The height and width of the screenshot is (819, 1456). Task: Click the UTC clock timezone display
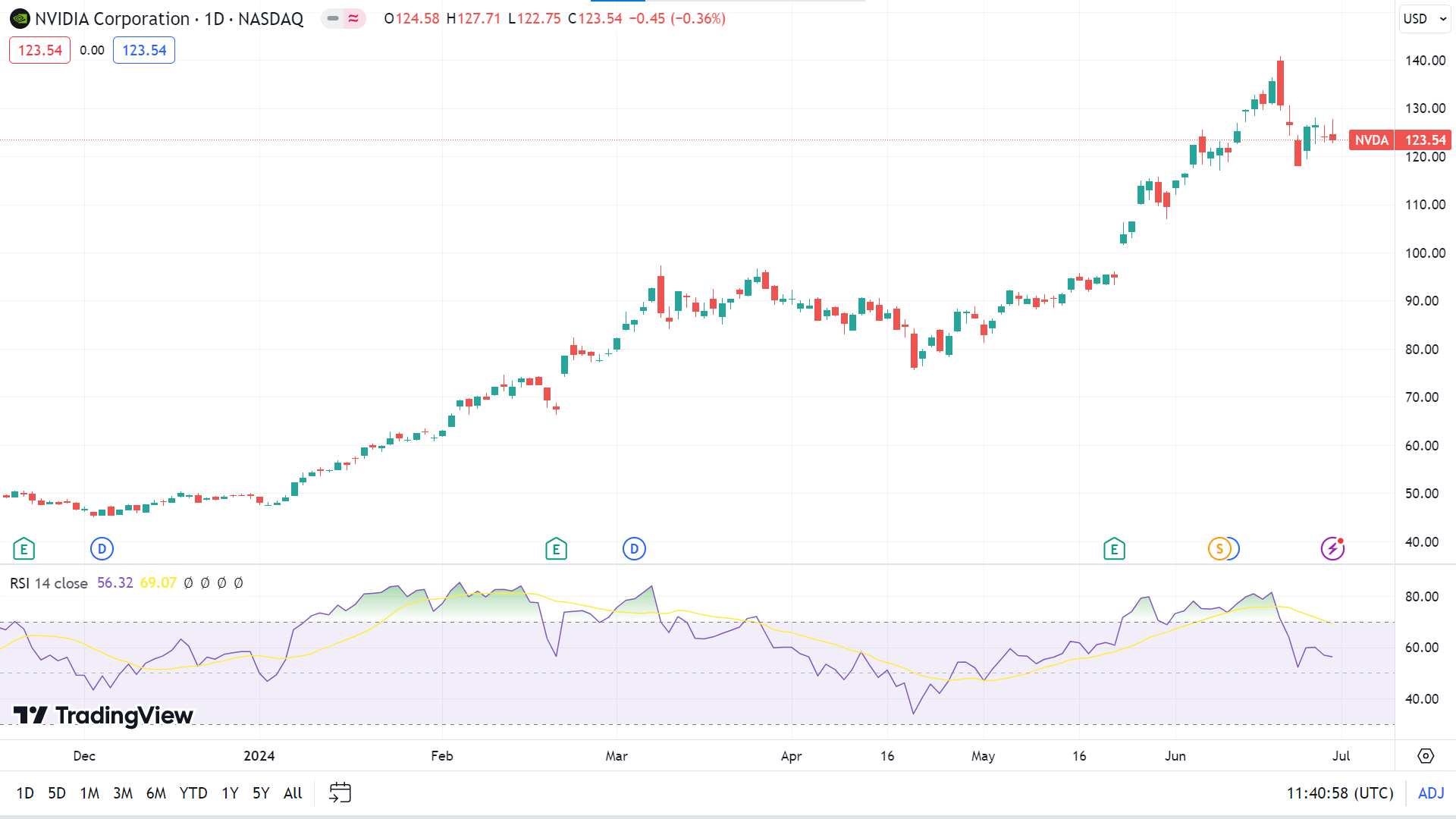pos(1340,793)
